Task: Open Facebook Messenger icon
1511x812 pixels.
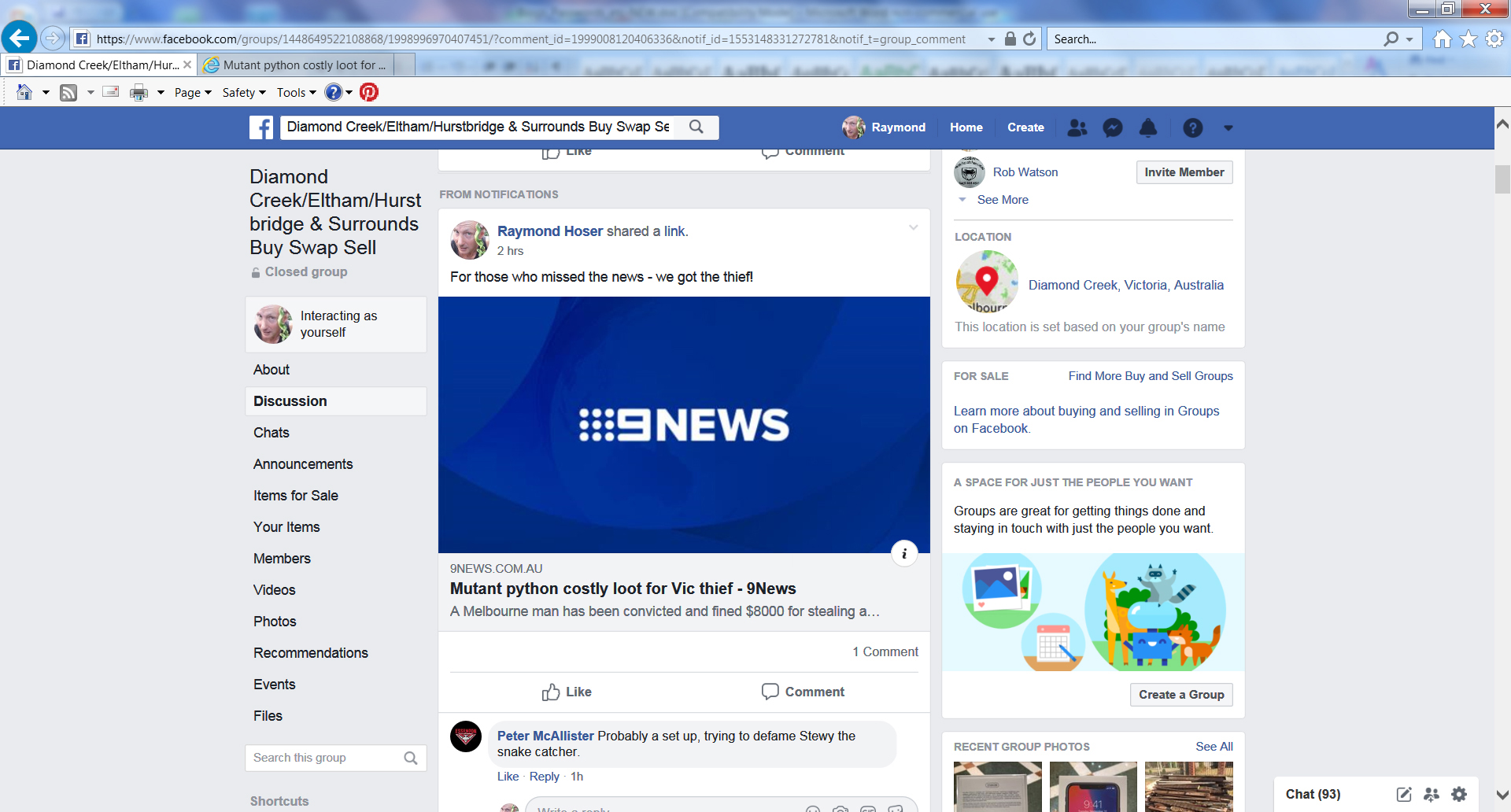Action: (x=1113, y=127)
